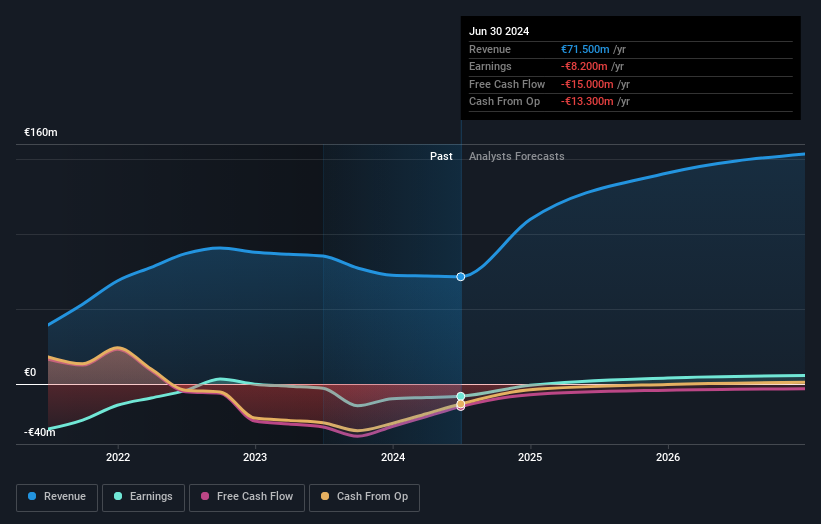Click the Past label
821x524 pixels.
click(x=441, y=157)
